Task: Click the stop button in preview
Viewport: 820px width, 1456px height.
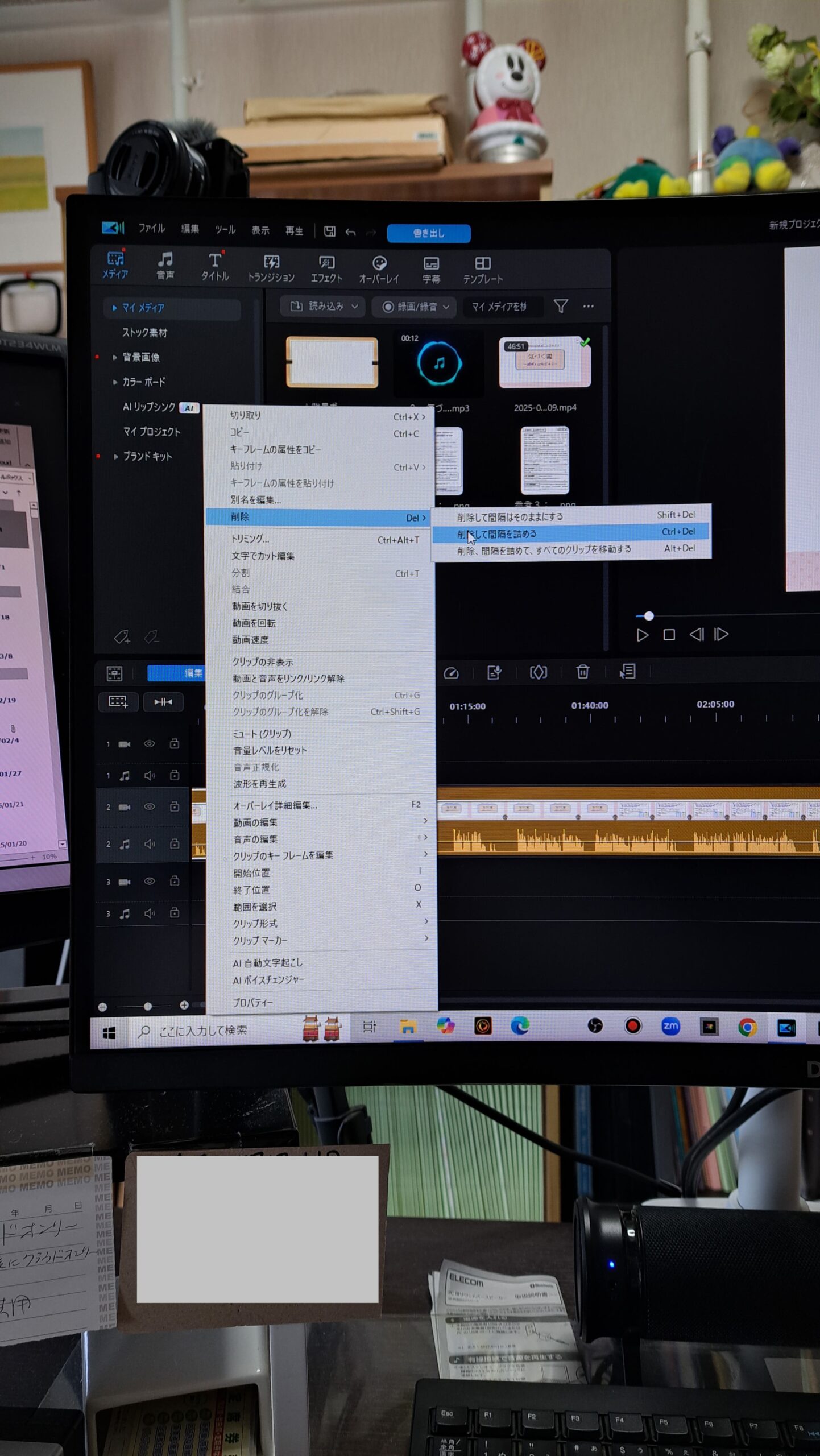Action: (669, 635)
